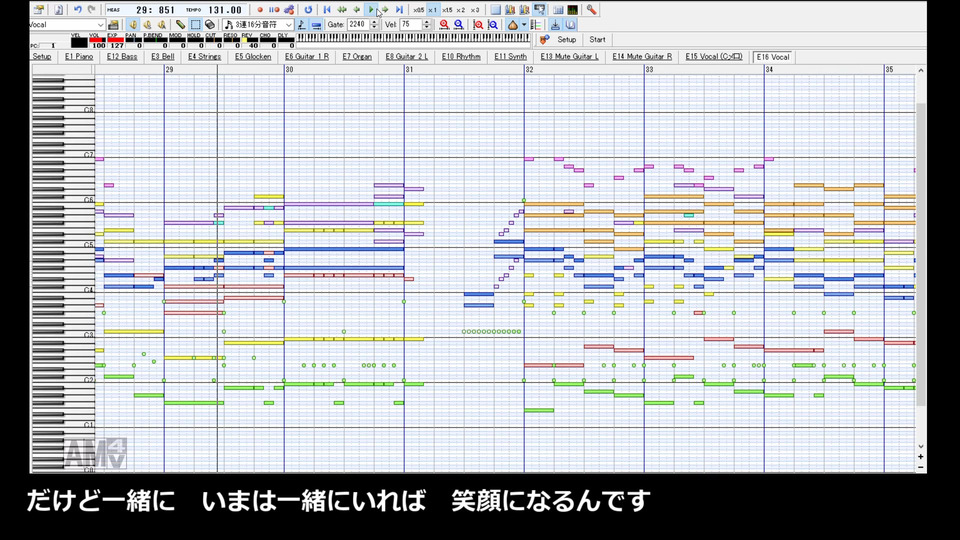
Task: Toggle the second speaker audition icon
Action: pos(147,24)
